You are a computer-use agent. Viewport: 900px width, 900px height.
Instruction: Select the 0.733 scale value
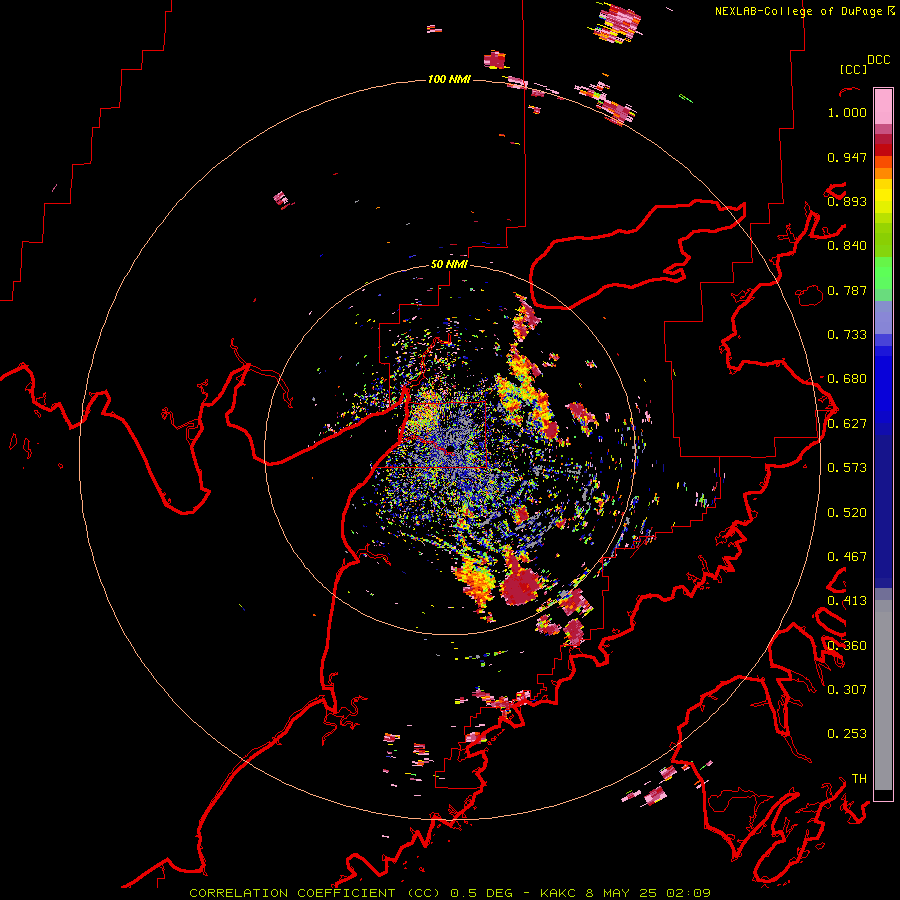[847, 335]
